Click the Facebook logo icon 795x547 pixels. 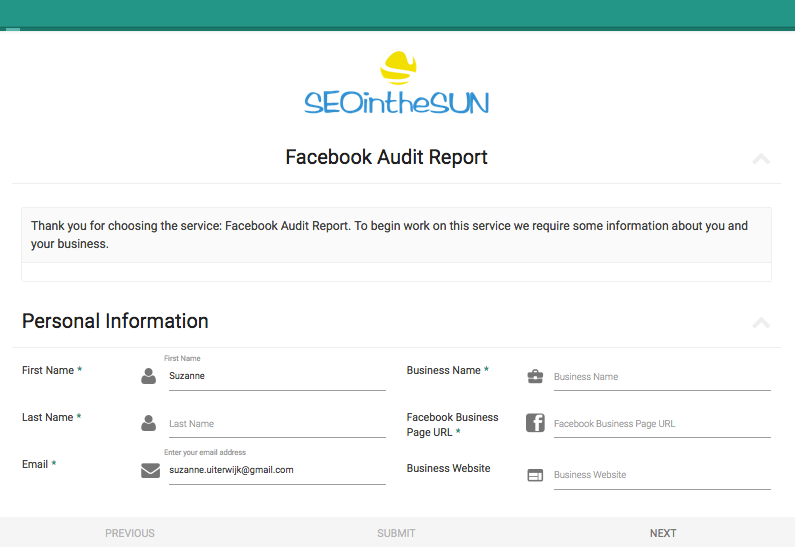pyautogui.click(x=535, y=423)
